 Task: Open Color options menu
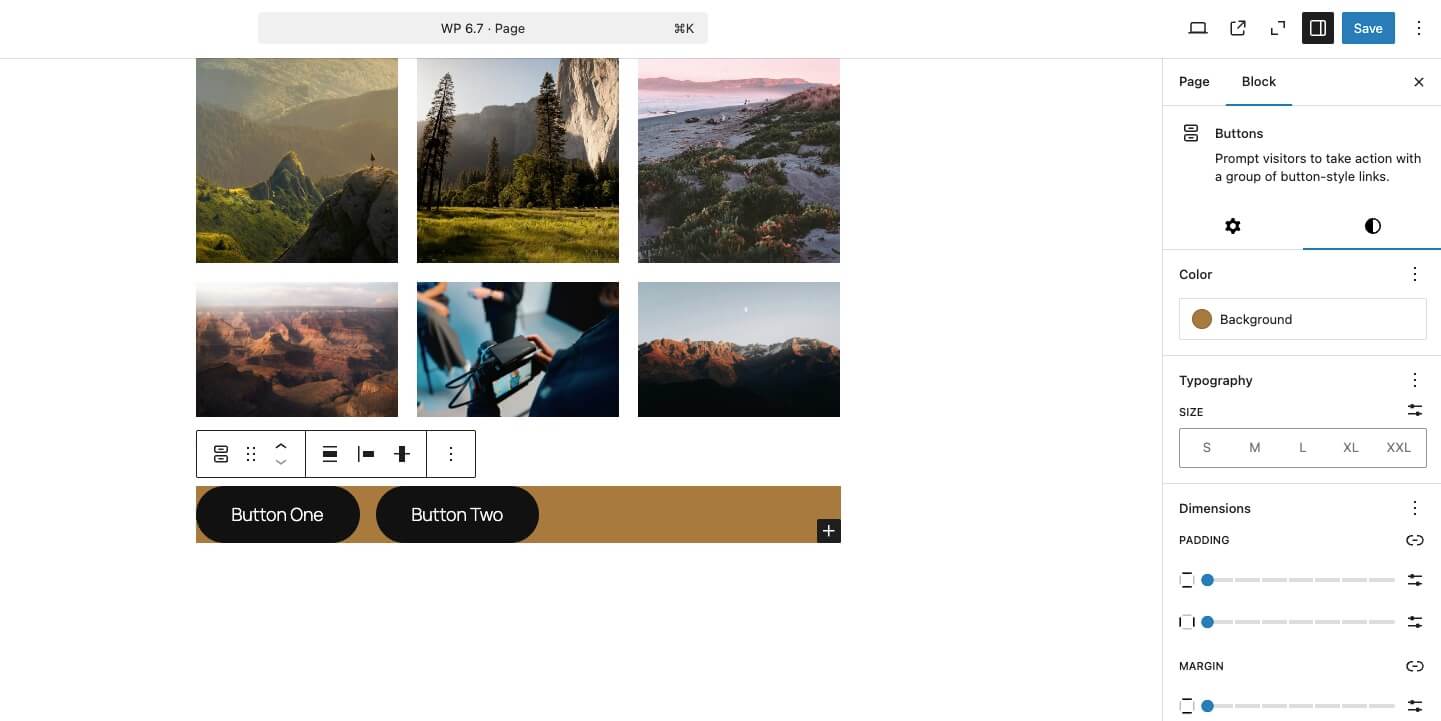click(x=1414, y=274)
